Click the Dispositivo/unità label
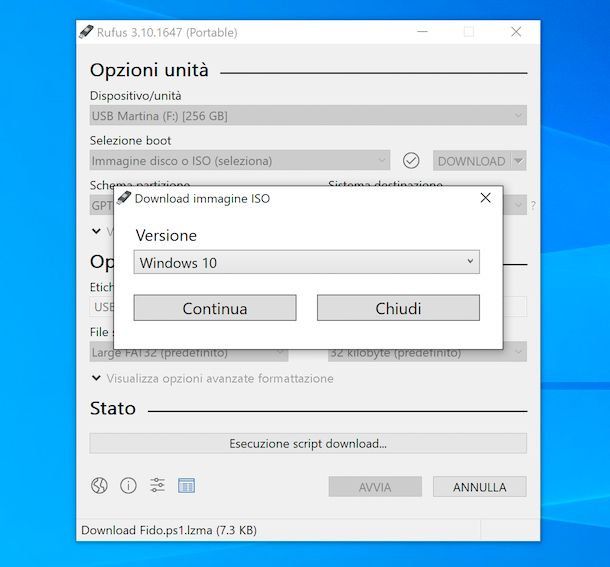This screenshot has width=610, height=567. point(135,95)
